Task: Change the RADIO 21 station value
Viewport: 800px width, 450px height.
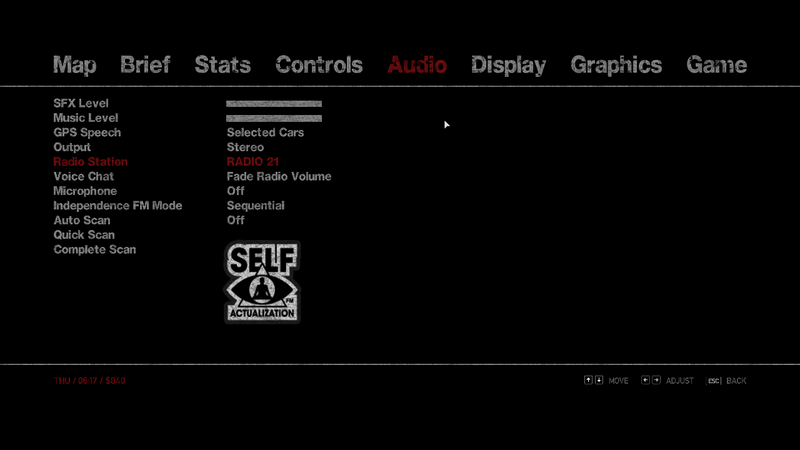Action: click(253, 162)
